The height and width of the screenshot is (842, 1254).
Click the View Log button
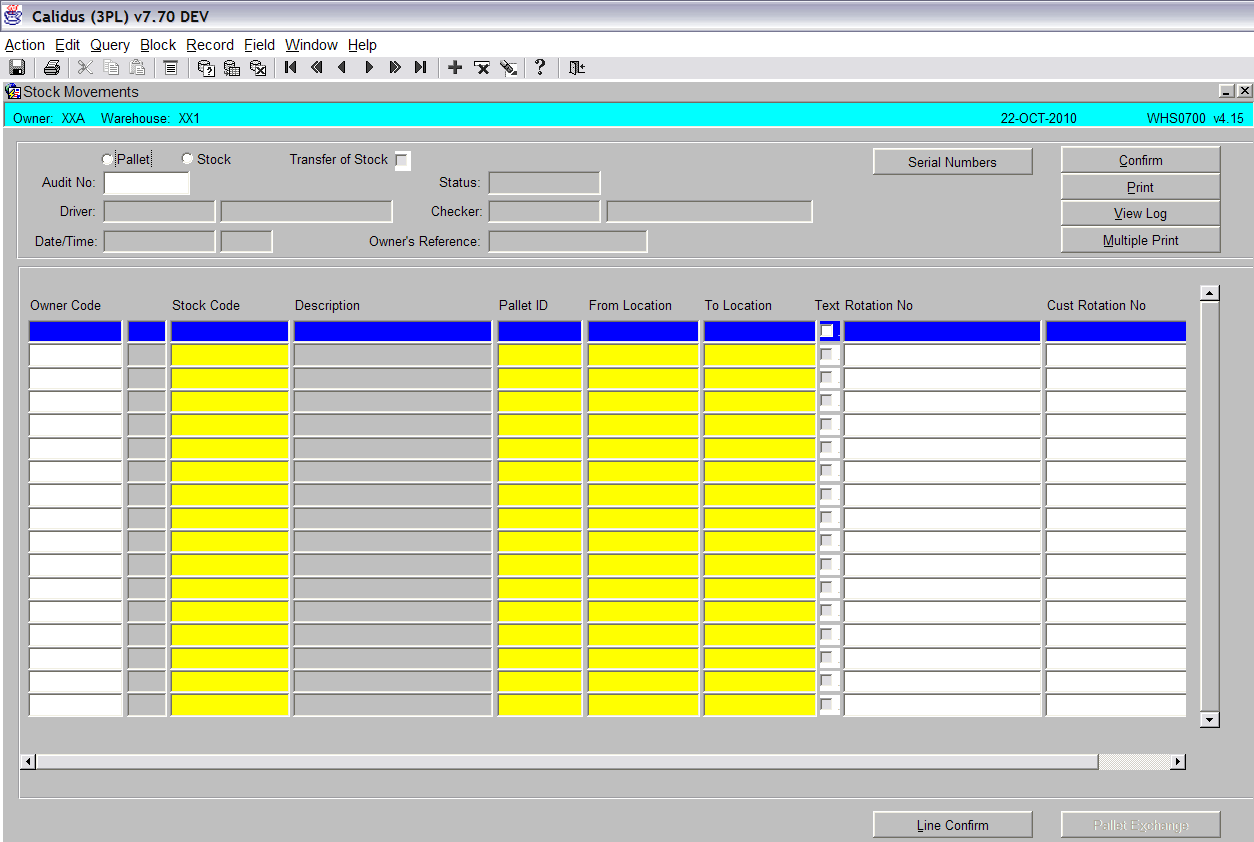point(1140,213)
